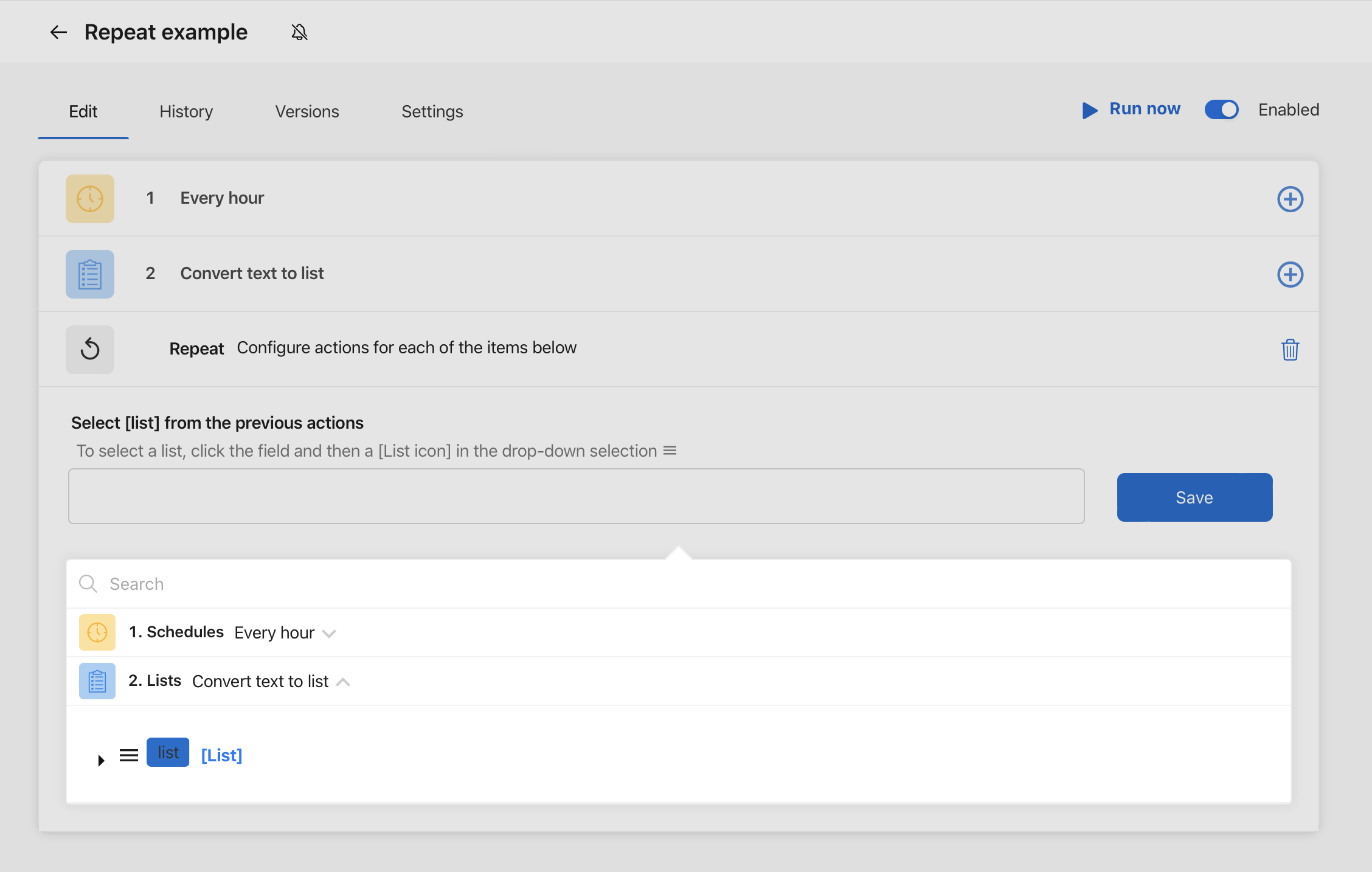Click the list icon beside the drop-down hint text
Viewport: 1372px width, 872px height.
click(669, 451)
